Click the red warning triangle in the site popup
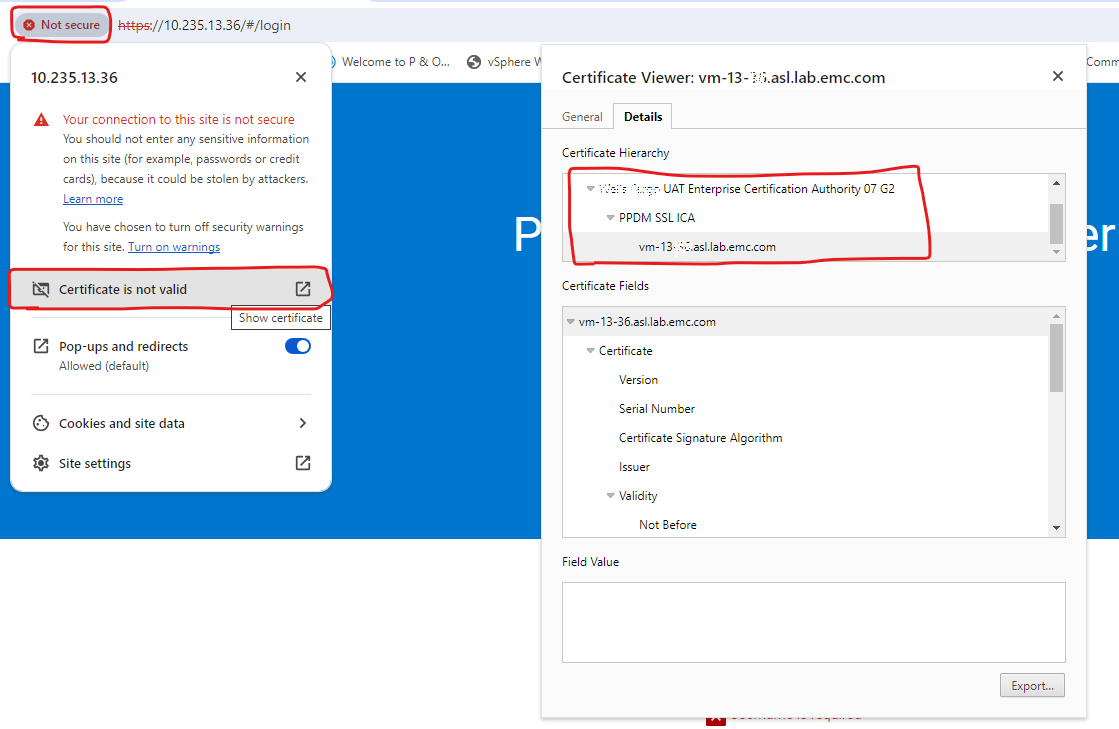Viewport: 1119px width, 729px height. pyautogui.click(x=40, y=118)
